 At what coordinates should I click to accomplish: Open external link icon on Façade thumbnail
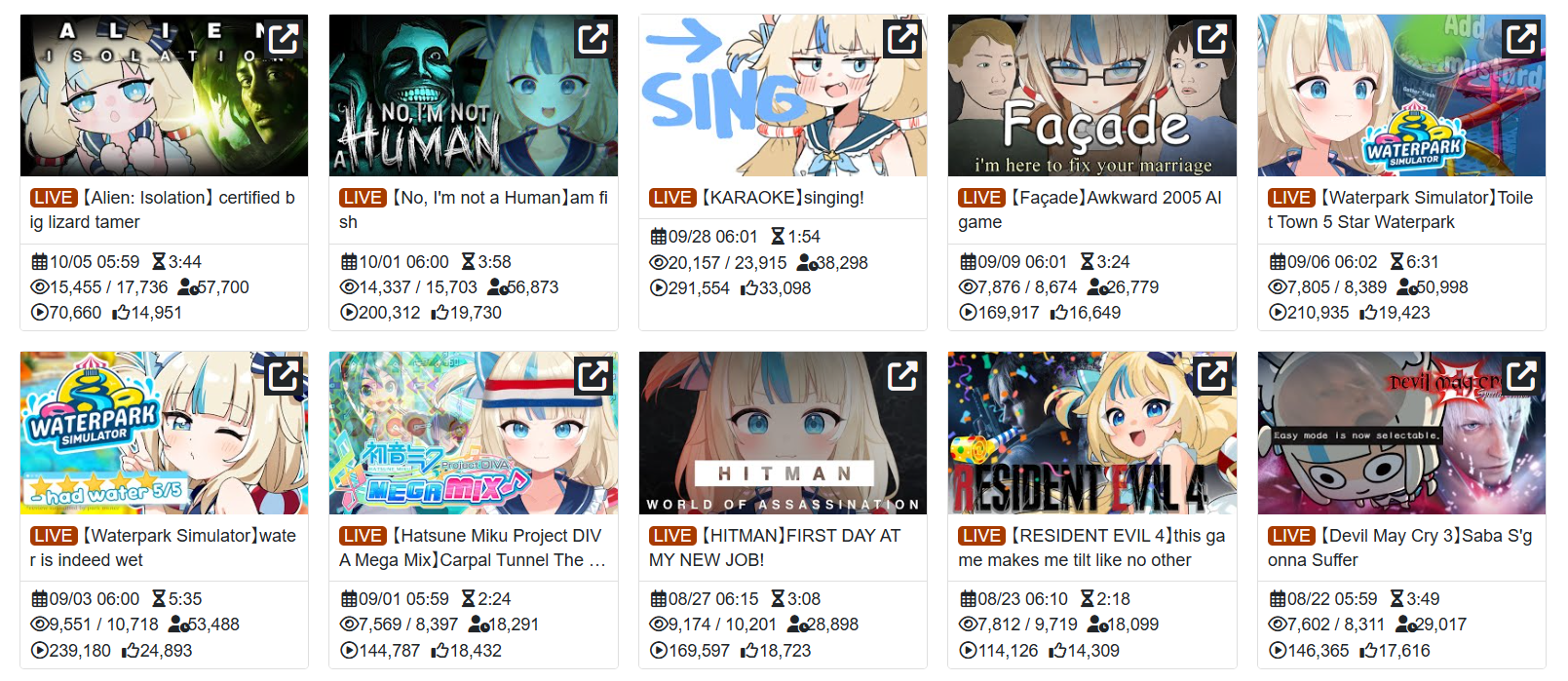pyautogui.click(x=1212, y=39)
